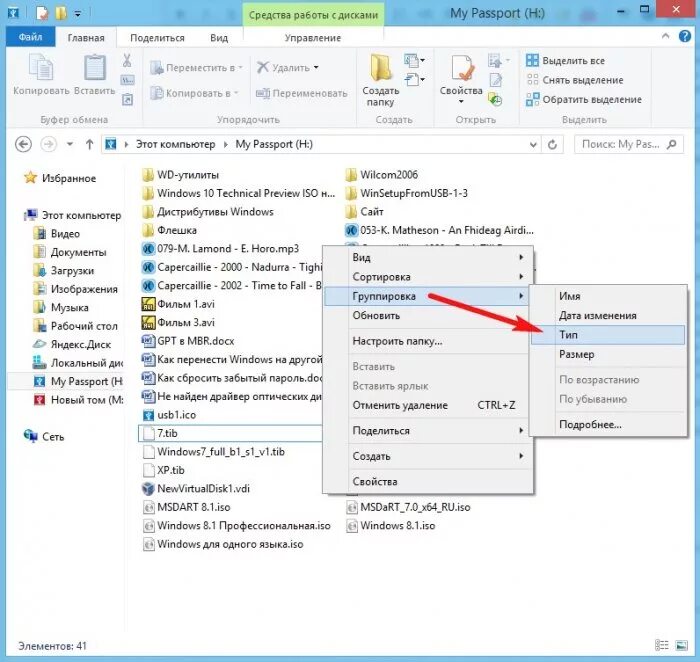This screenshot has width=700, height=662.
Task: Open the Delete (Удалить) dropdown arrow
Action: click(316, 67)
